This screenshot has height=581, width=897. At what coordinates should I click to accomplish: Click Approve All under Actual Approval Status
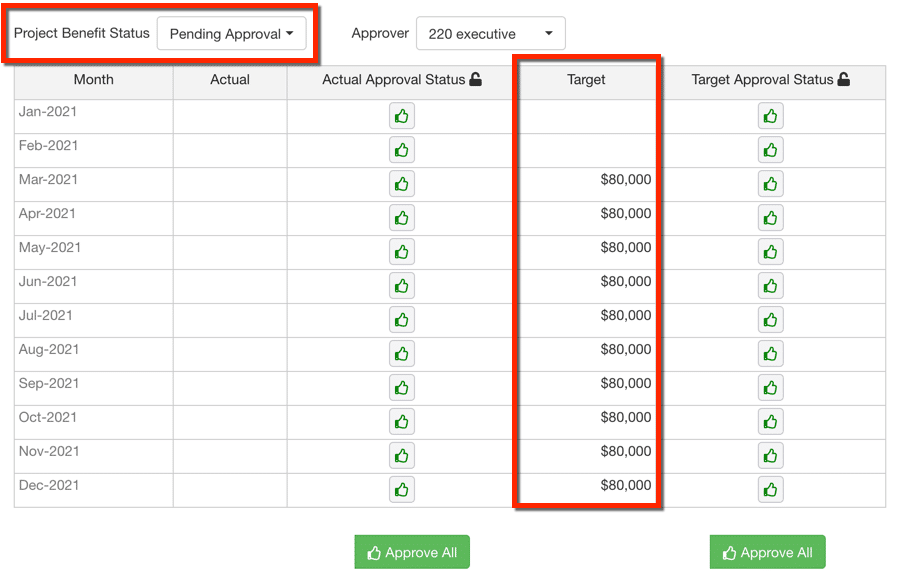[x=412, y=552]
